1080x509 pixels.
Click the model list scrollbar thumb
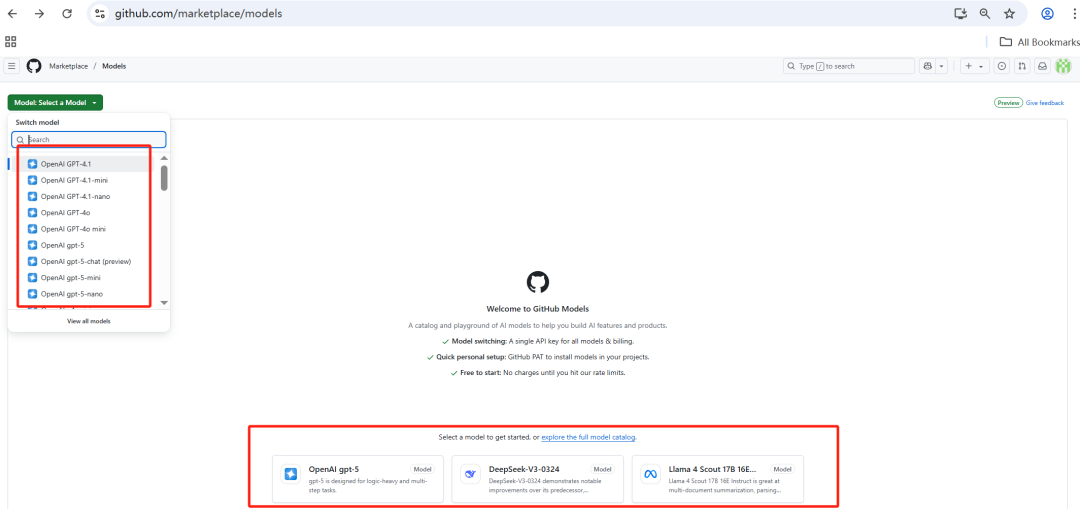164,178
